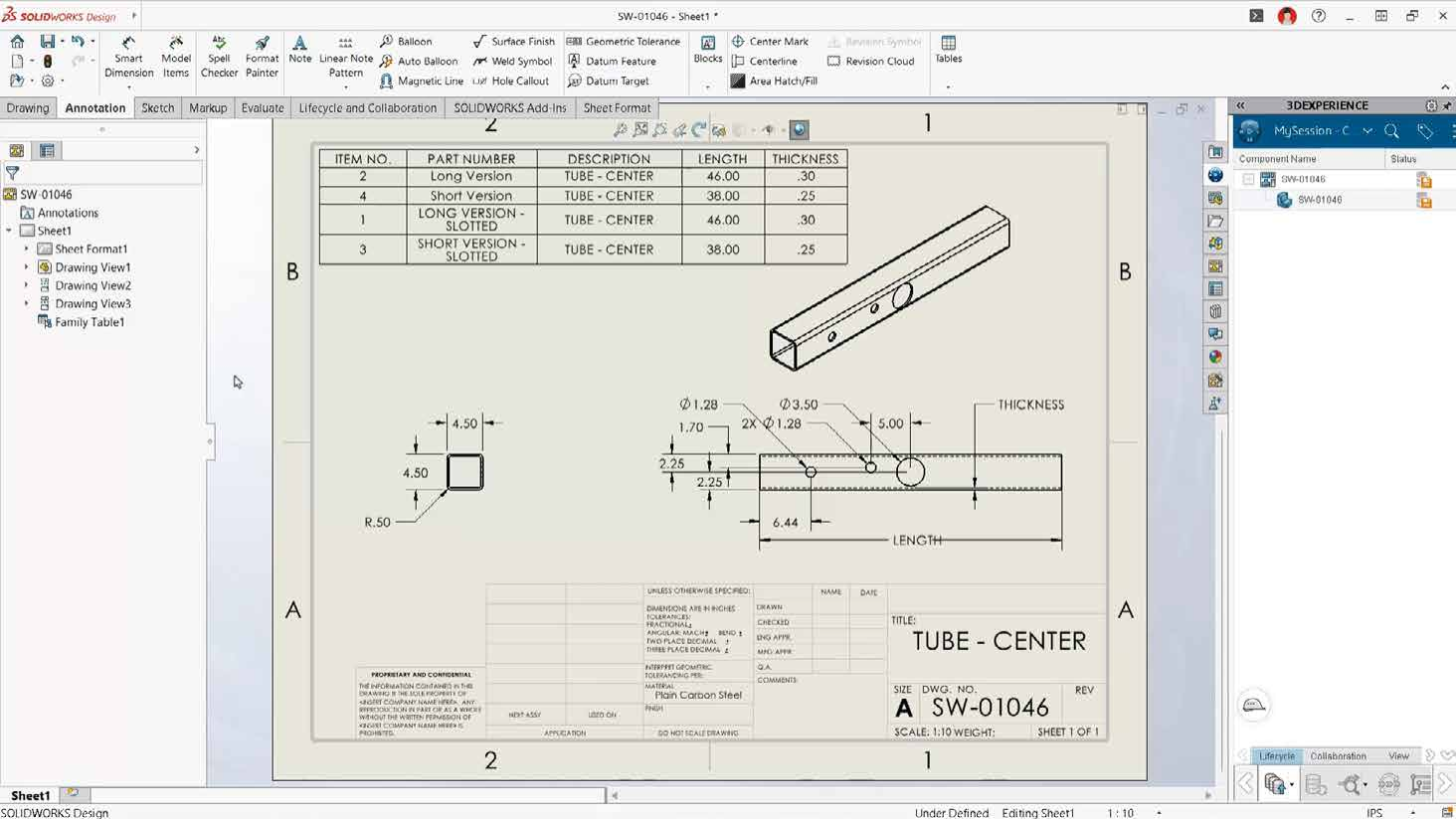Collapse the SW-01046 component row
The image size is (1456, 819).
[x=1248, y=179]
